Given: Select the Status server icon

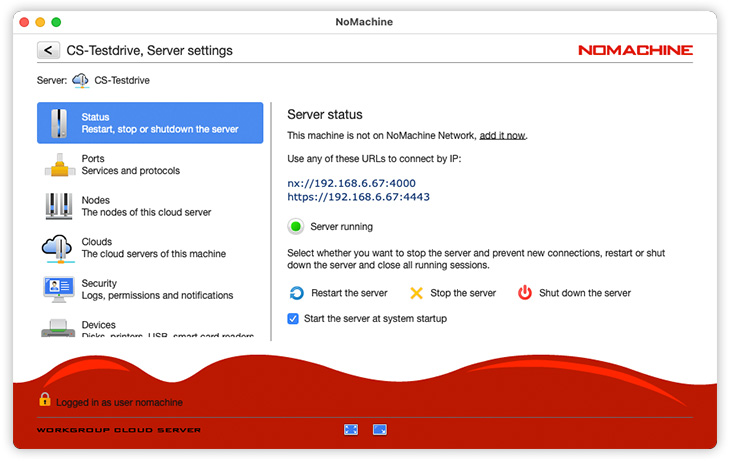Looking at the screenshot, I should coord(60,123).
